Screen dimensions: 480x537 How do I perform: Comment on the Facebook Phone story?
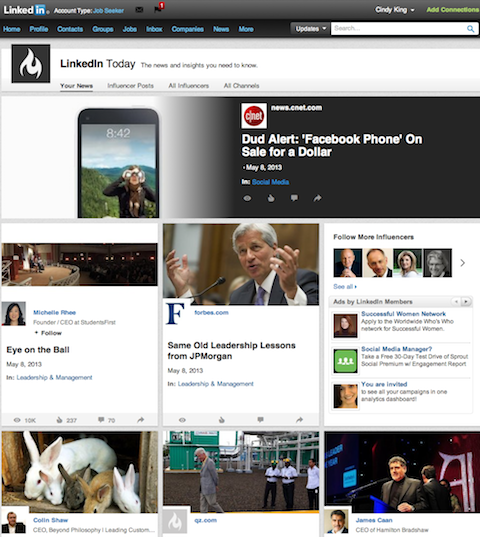[x=294, y=198]
